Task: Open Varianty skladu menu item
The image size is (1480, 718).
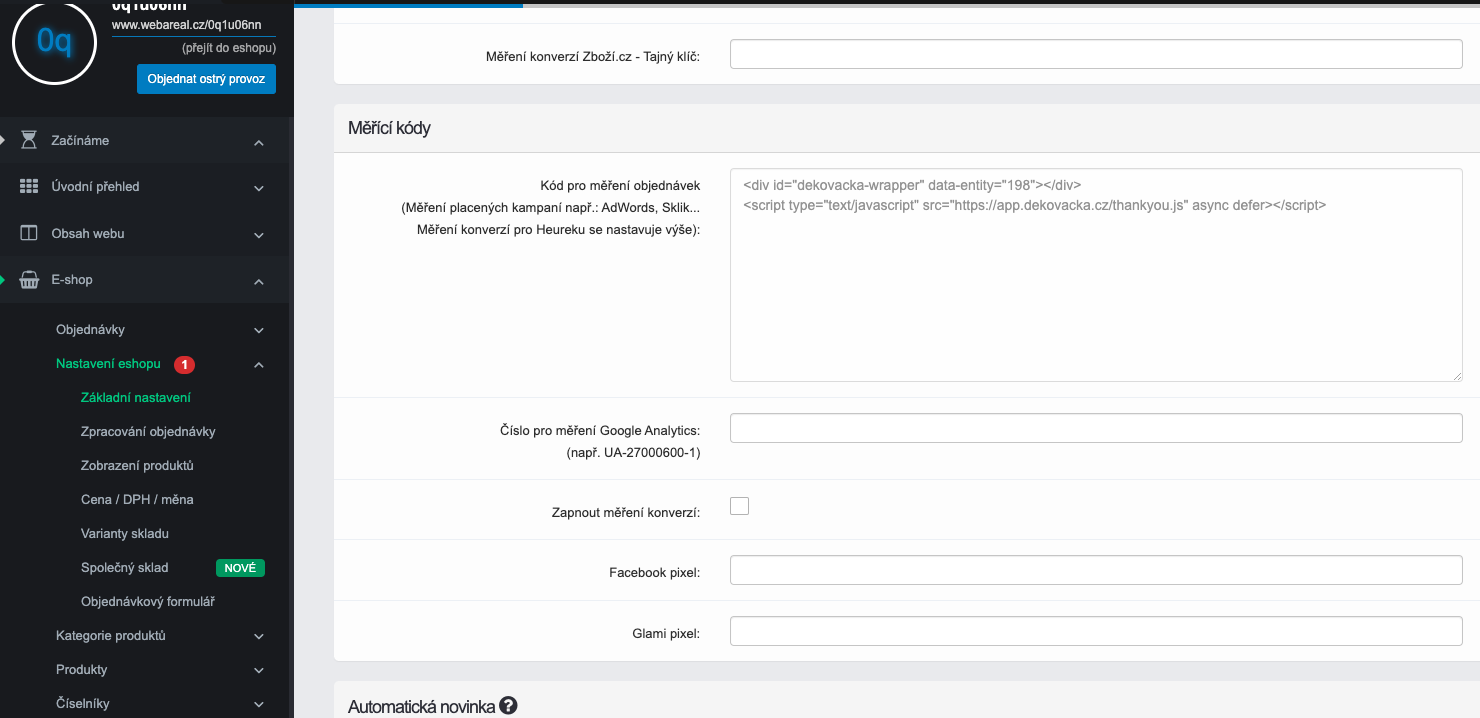Action: 125,534
